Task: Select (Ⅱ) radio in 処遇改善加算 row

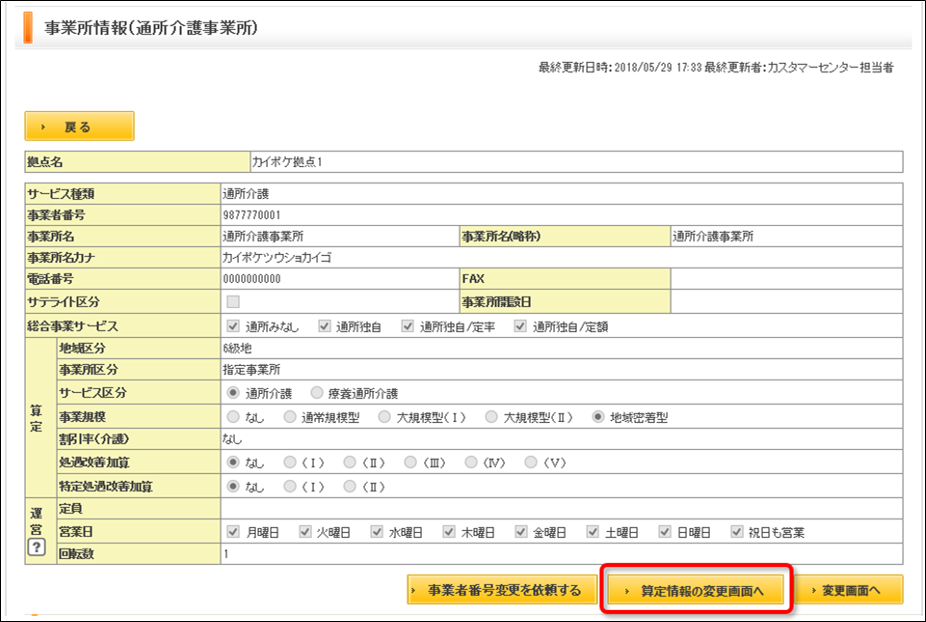Action: 350,462
